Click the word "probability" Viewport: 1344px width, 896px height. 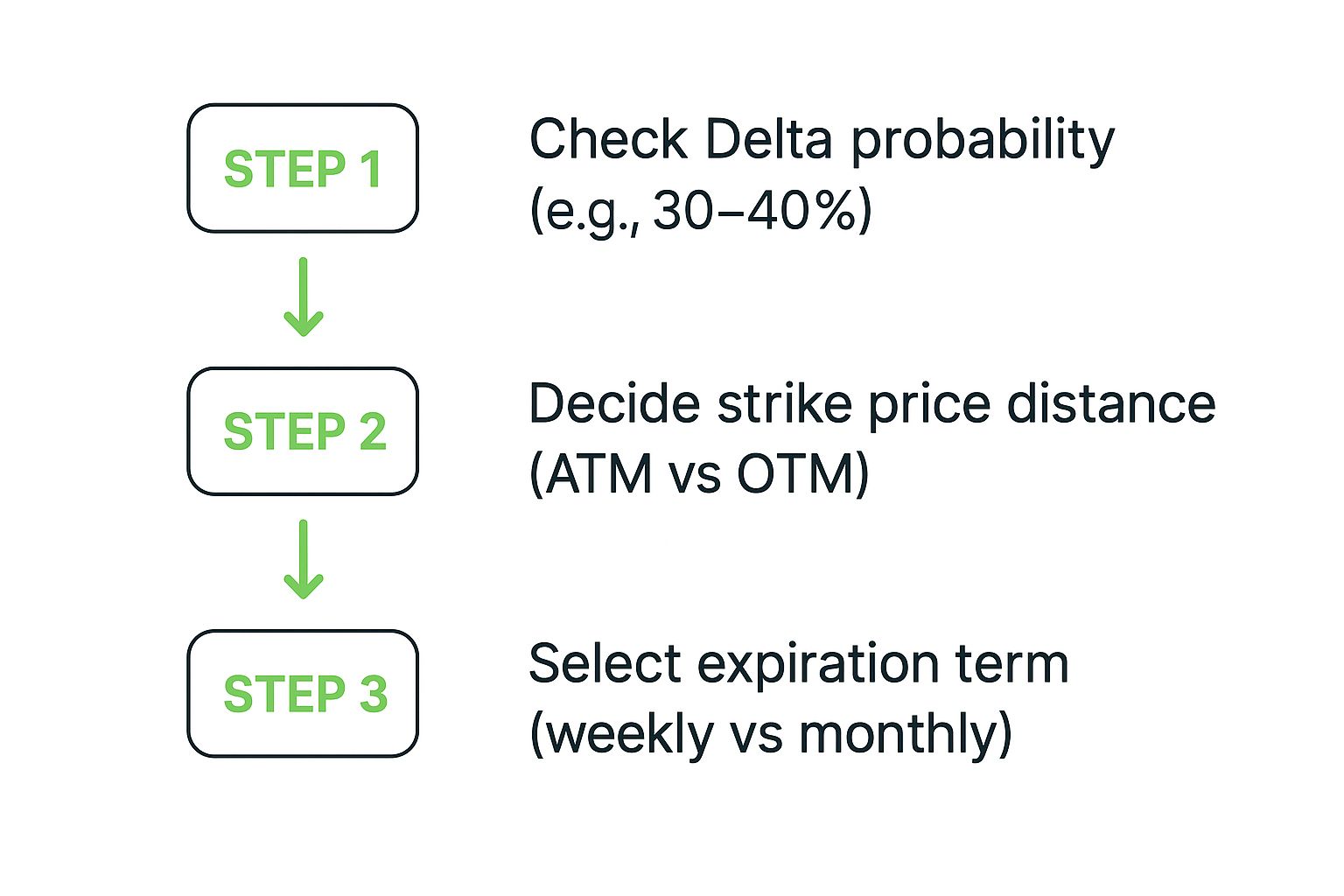tap(983, 140)
